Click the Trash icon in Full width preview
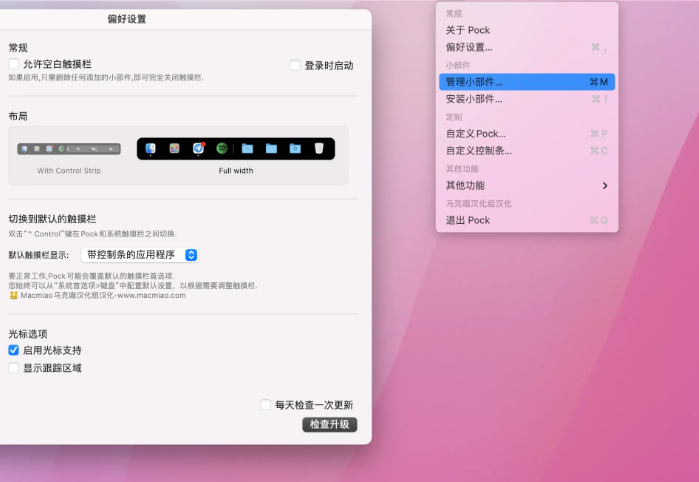The height and width of the screenshot is (482, 699). pyautogui.click(x=319, y=148)
